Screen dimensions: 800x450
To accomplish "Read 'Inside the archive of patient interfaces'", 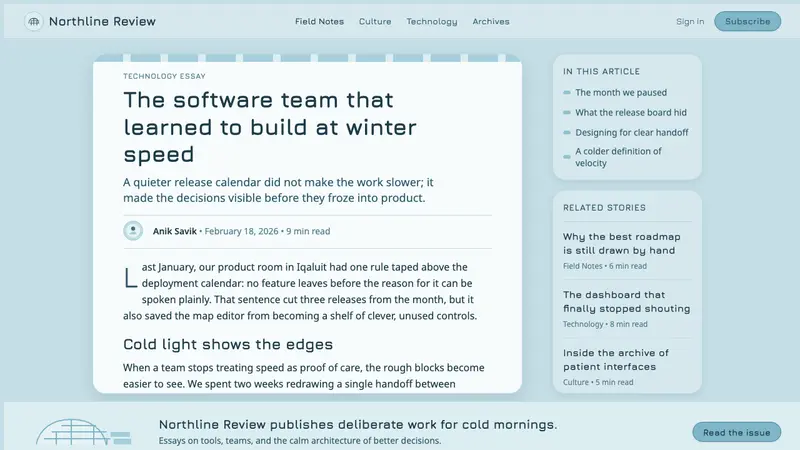I will [616, 360].
